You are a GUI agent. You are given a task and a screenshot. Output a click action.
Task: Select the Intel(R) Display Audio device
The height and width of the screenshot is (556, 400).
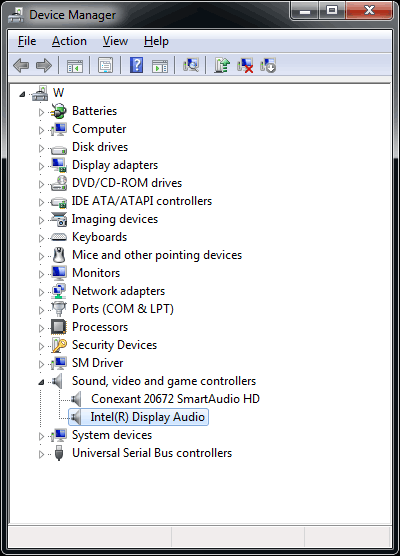pos(147,417)
